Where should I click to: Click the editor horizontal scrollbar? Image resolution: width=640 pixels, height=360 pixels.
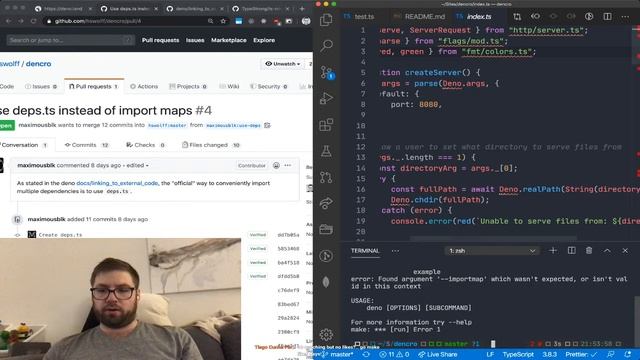click(x=493, y=238)
